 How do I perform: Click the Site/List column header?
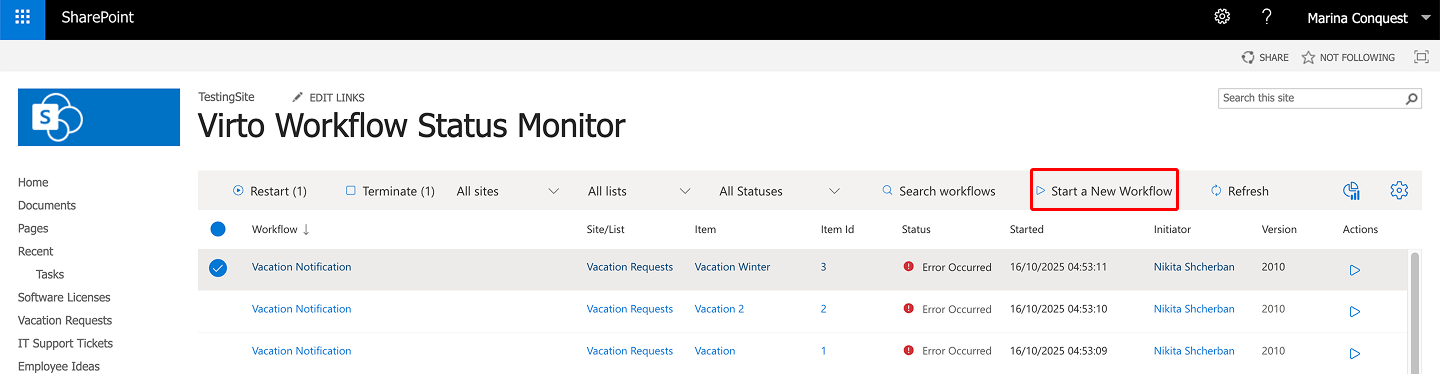click(605, 229)
